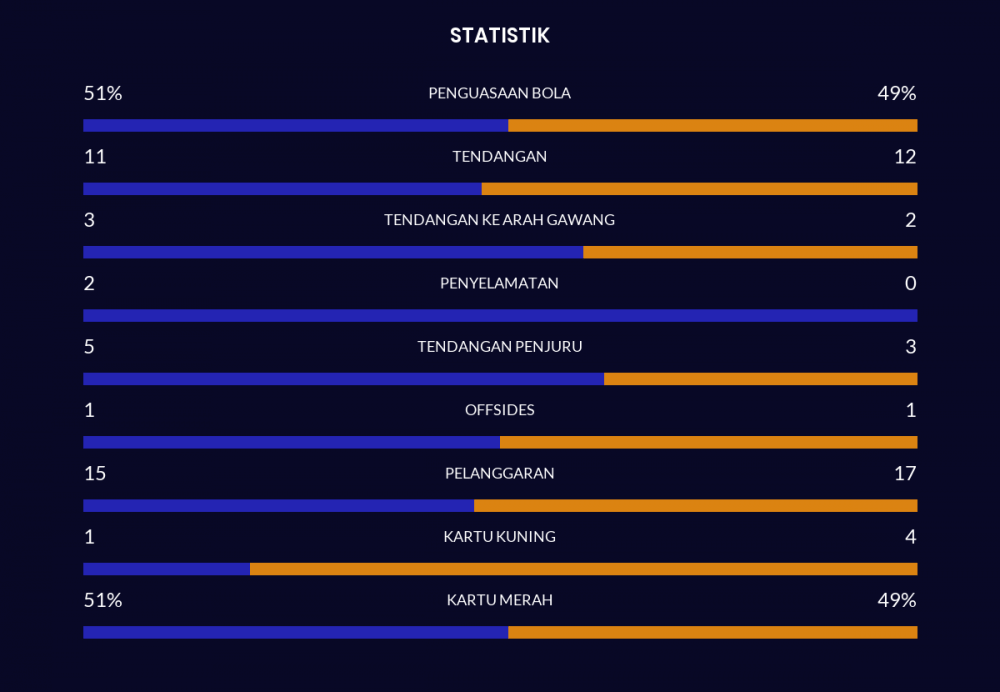Click the PENYELAMATAN stat label
This screenshot has height=692, width=1000.
coord(499,283)
